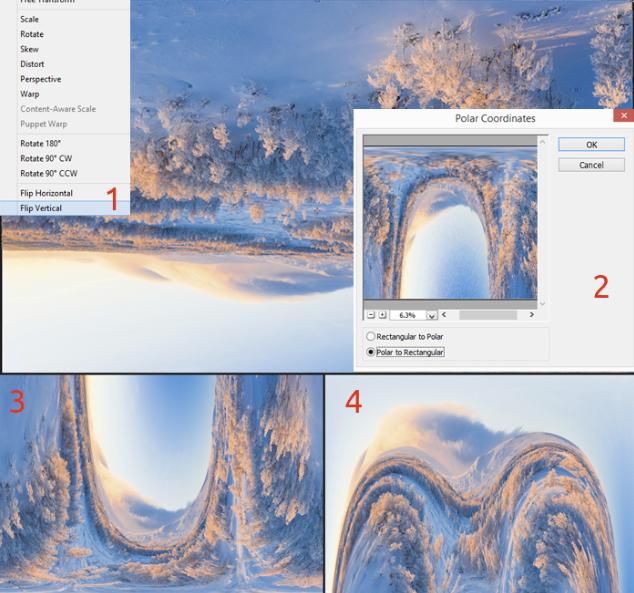
Task: Click Rotate 90° CCW menu item
Action: coord(49,173)
